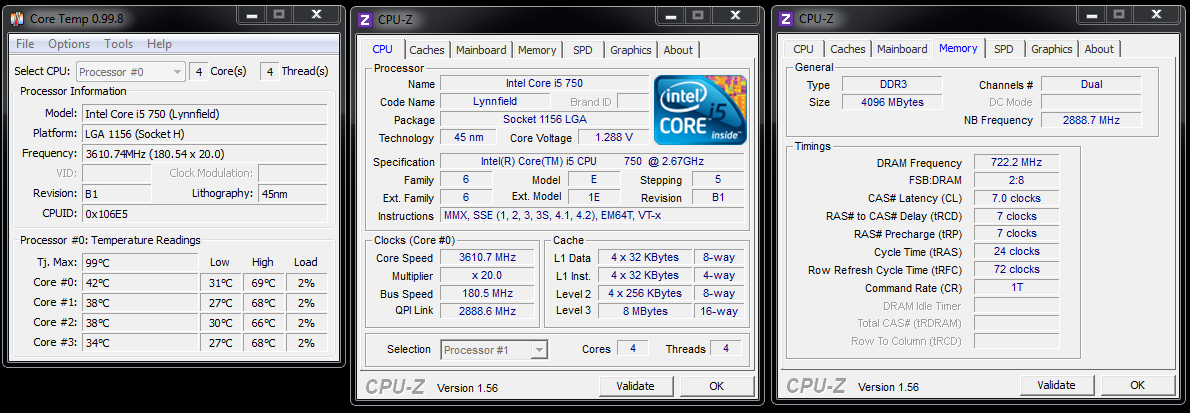1190x413 pixels.
Task: Click the Intel Core i5 inside logo
Action: pyautogui.click(x=700, y=109)
